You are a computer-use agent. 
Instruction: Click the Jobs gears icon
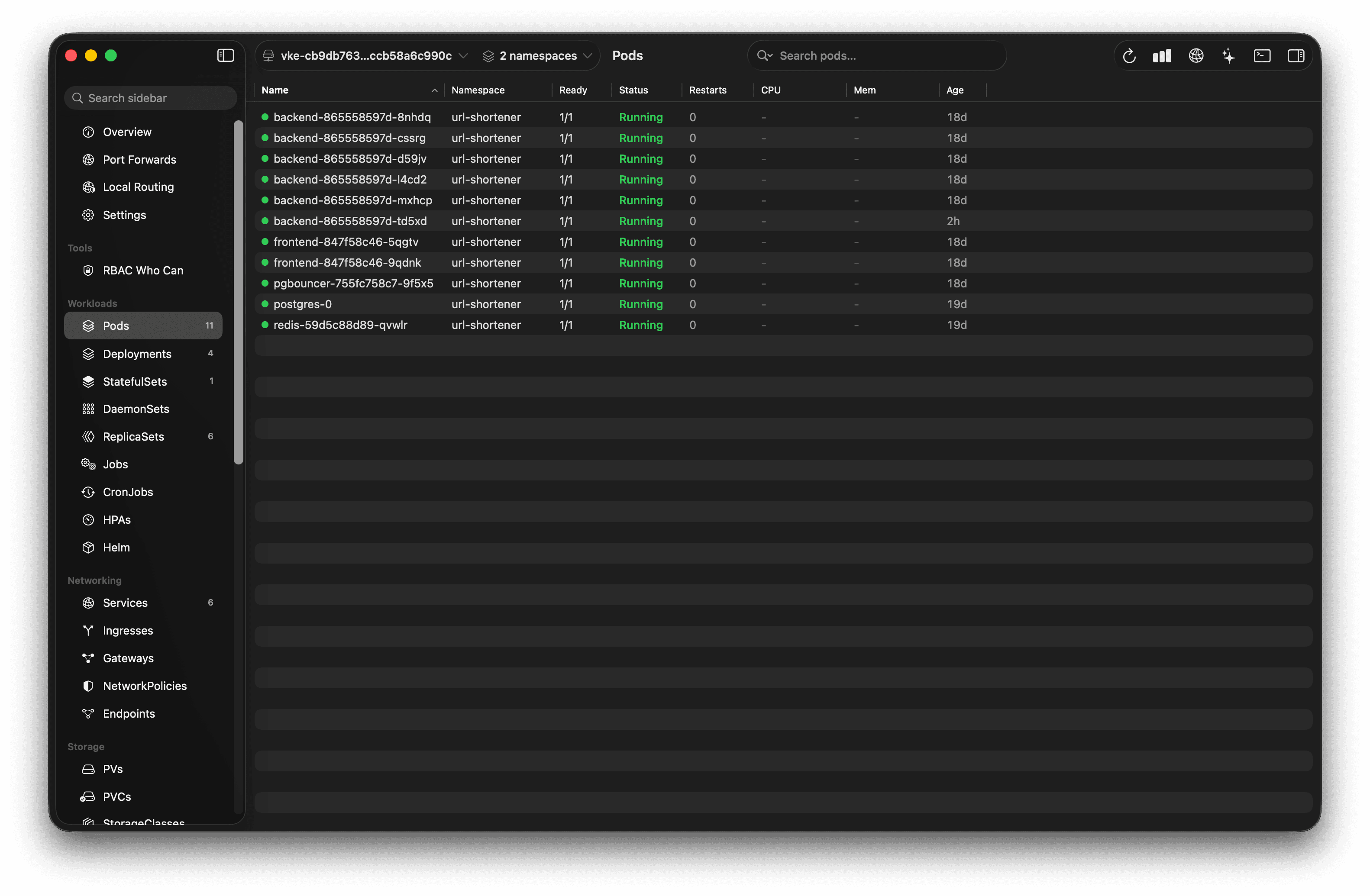click(x=88, y=464)
